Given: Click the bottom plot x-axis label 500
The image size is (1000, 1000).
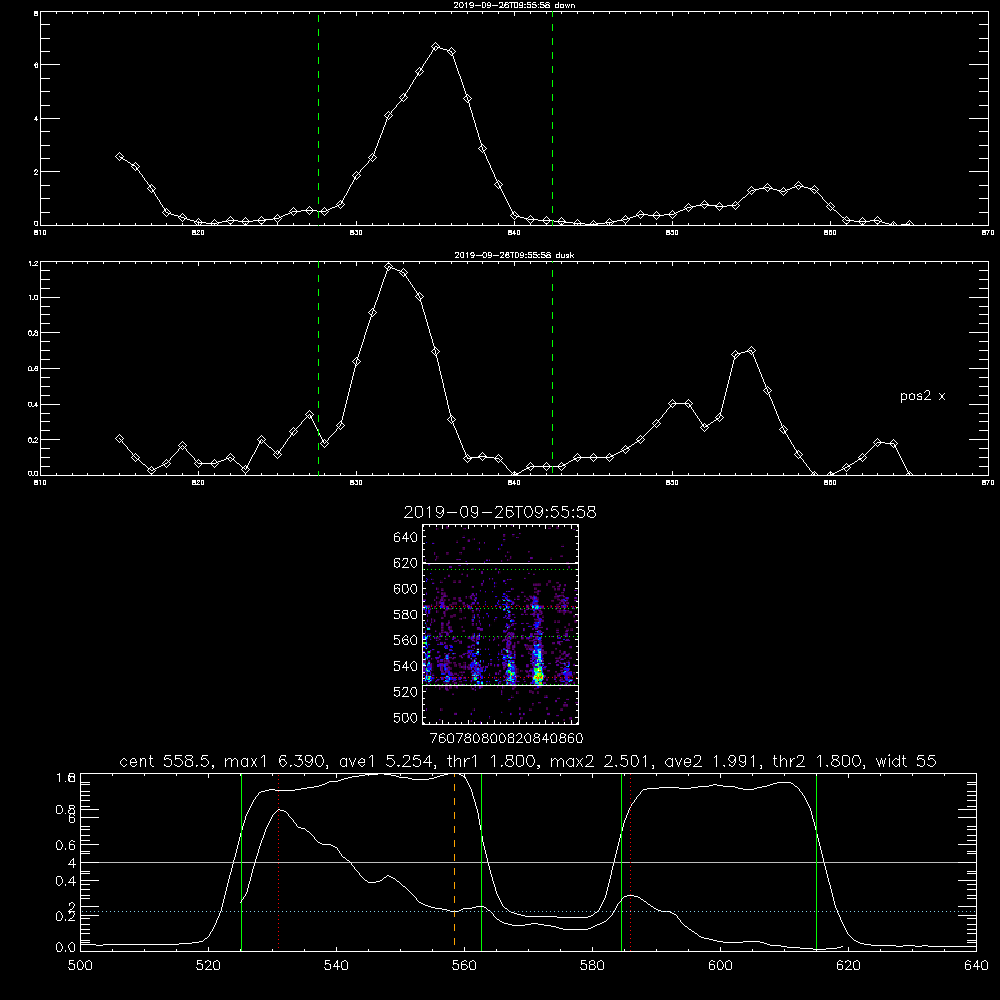Looking at the screenshot, I should point(80,966).
